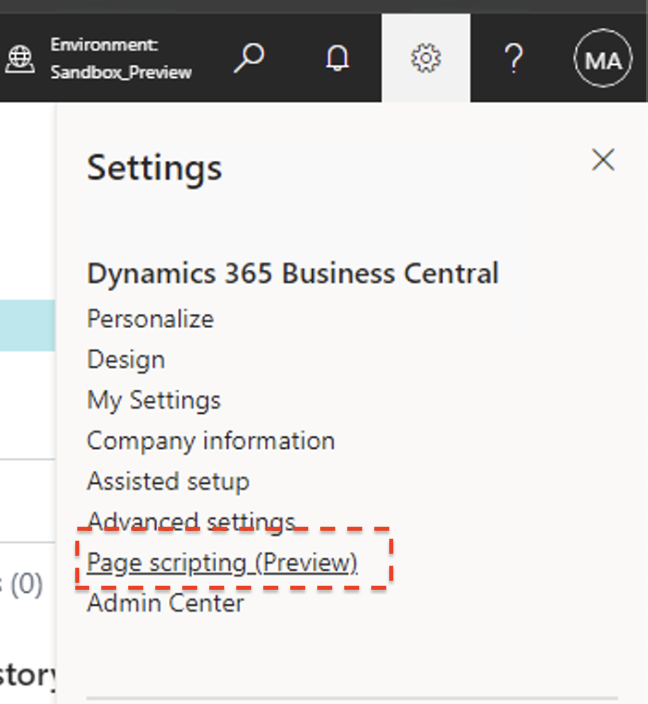Screen dimensions: 648x704
Task: Open Company information
Action: click(211, 441)
